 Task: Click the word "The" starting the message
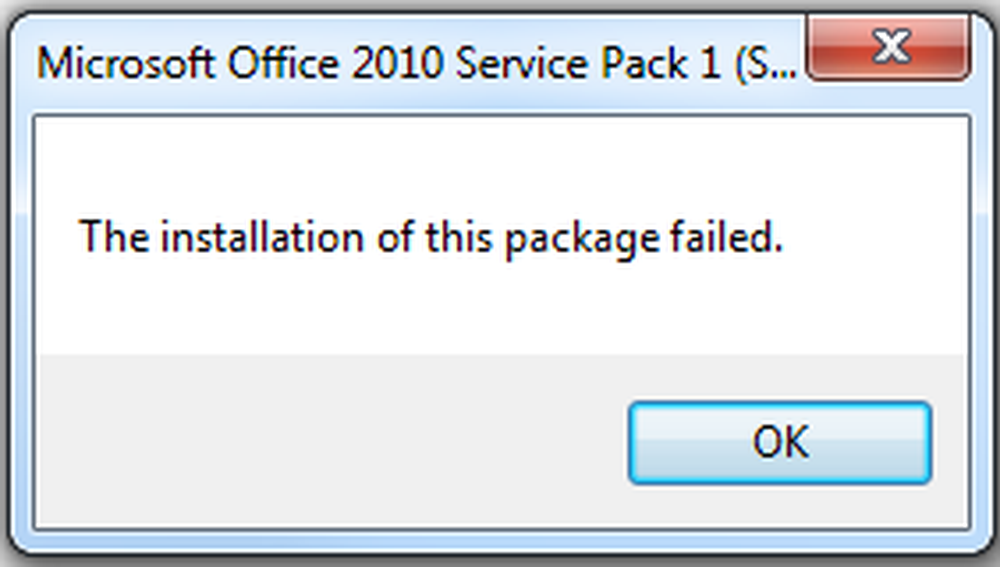(114, 236)
